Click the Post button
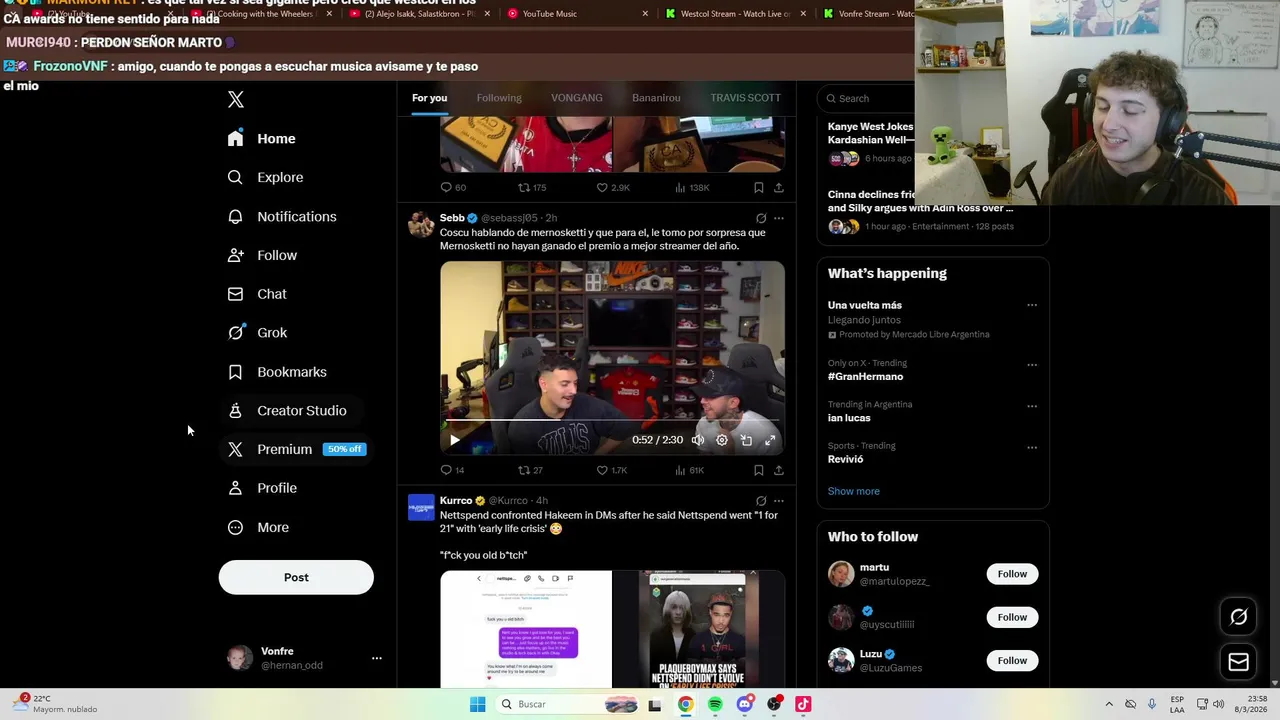The width and height of the screenshot is (1280, 720). pyautogui.click(x=296, y=578)
